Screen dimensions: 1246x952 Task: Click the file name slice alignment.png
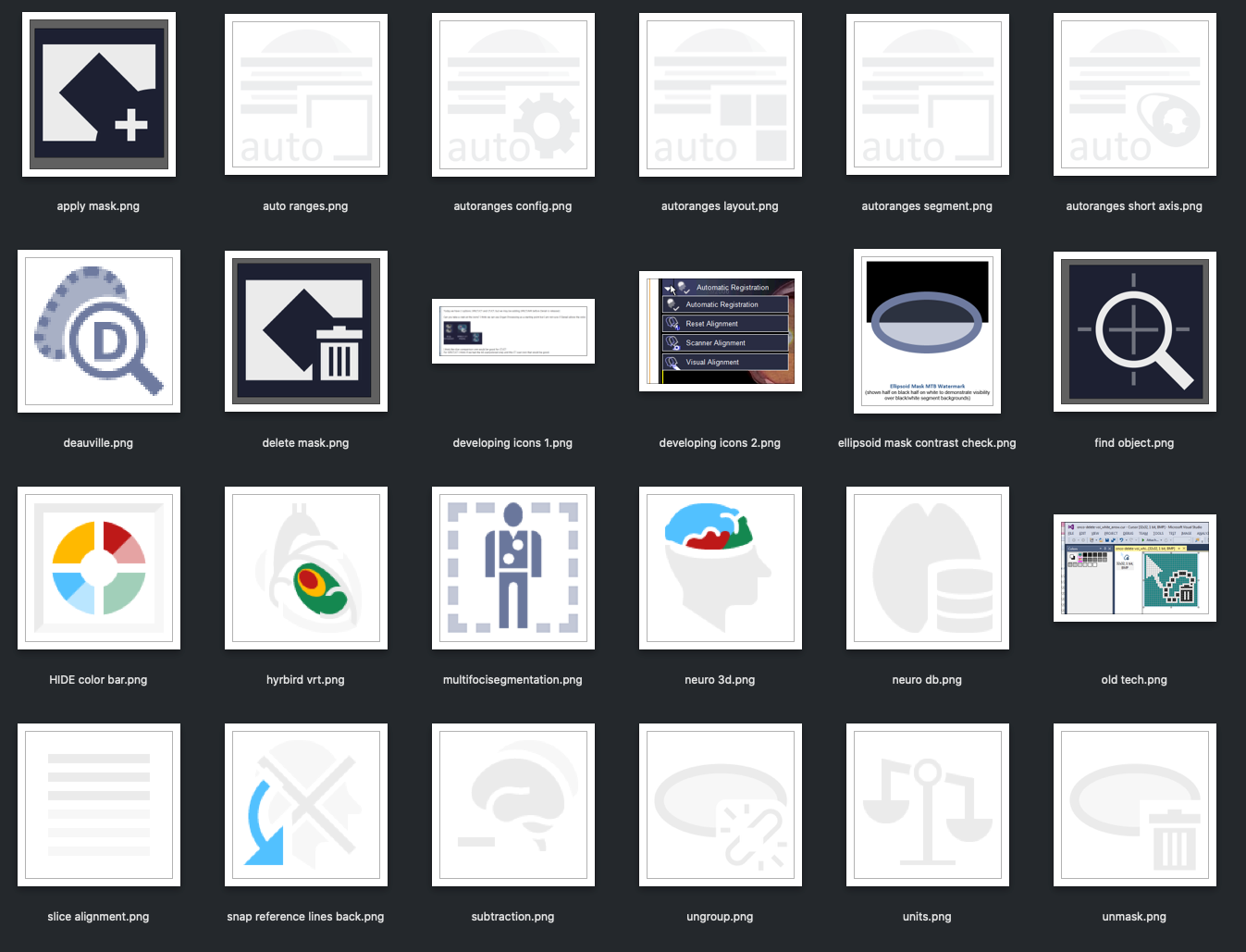98,917
